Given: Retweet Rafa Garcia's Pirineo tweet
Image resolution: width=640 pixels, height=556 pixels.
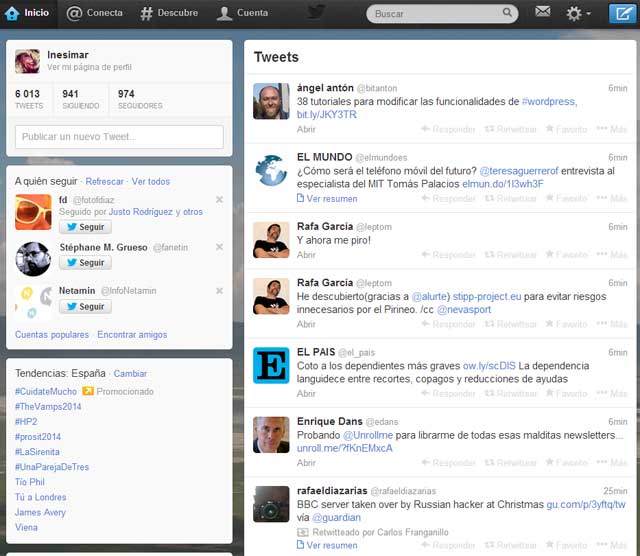Looking at the screenshot, I should (x=511, y=324).
